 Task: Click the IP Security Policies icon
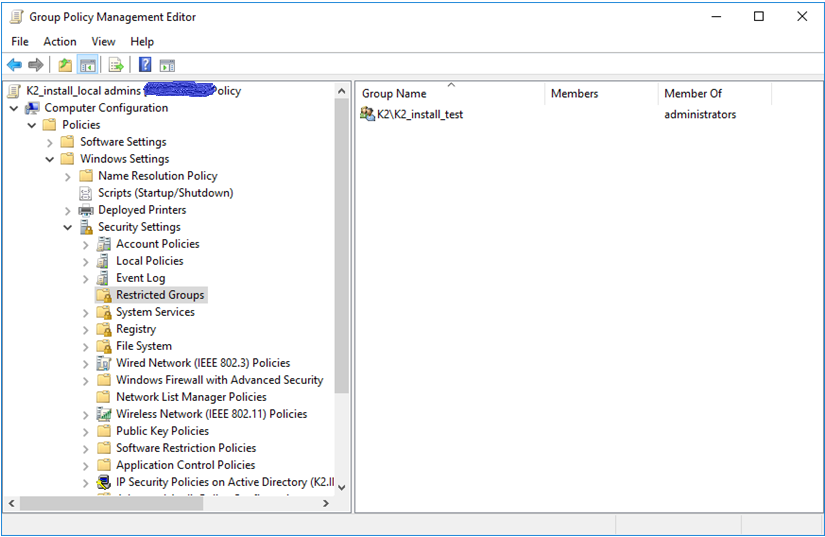pyautogui.click(x=104, y=482)
